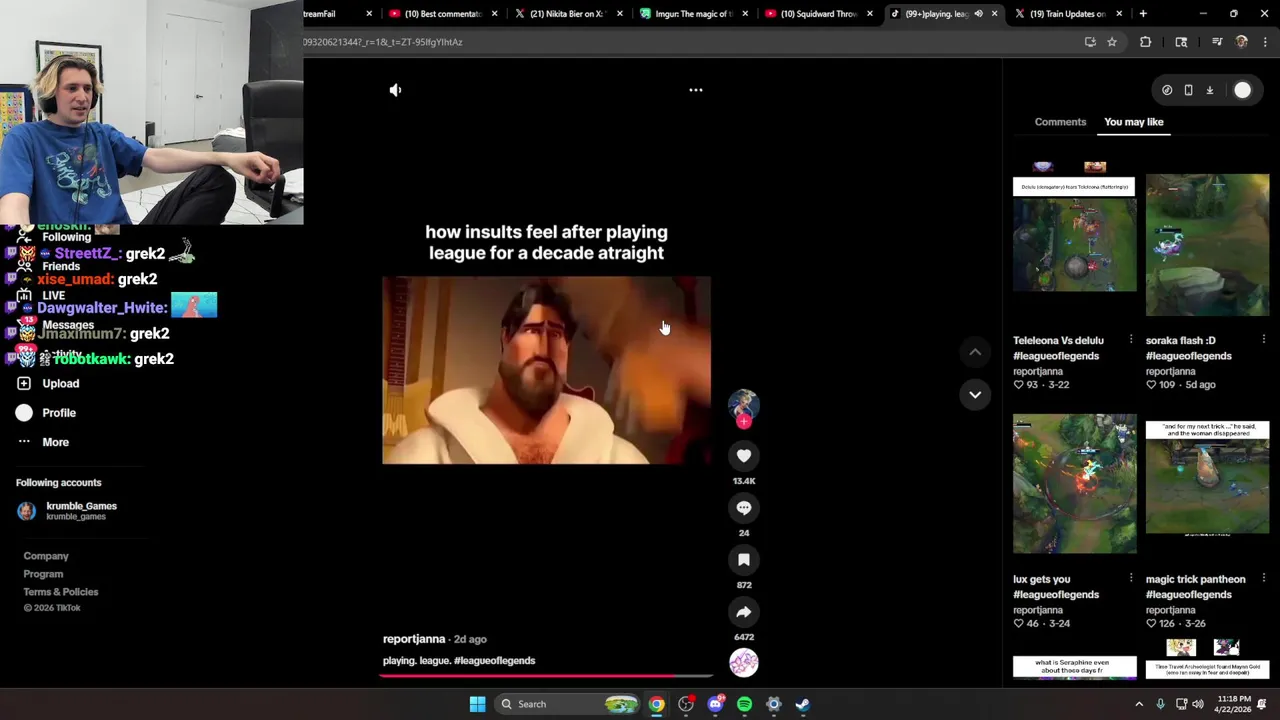
Task: Open Discord from the taskbar
Action: coord(715,704)
